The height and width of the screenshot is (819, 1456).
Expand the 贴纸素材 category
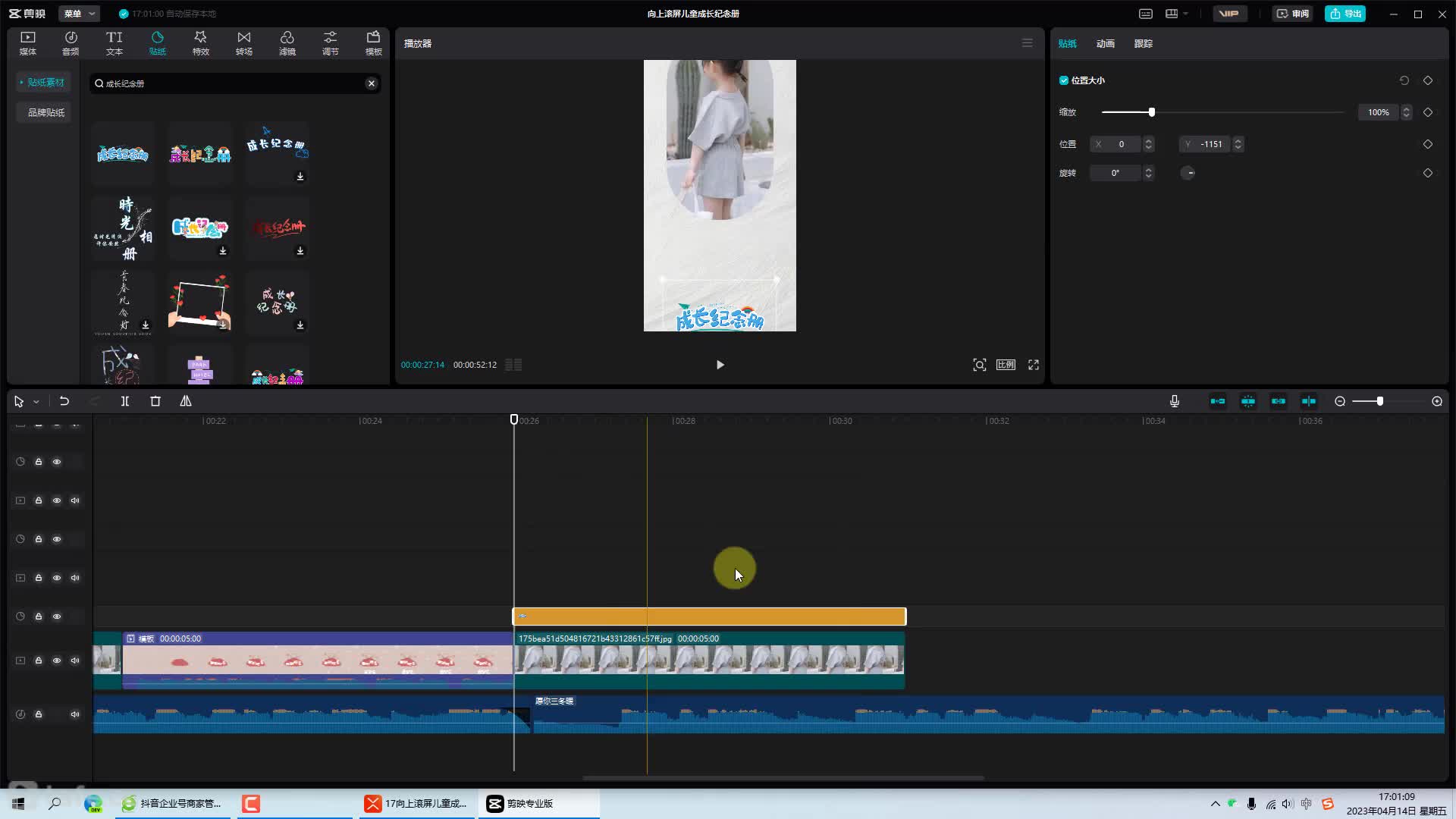tap(43, 82)
